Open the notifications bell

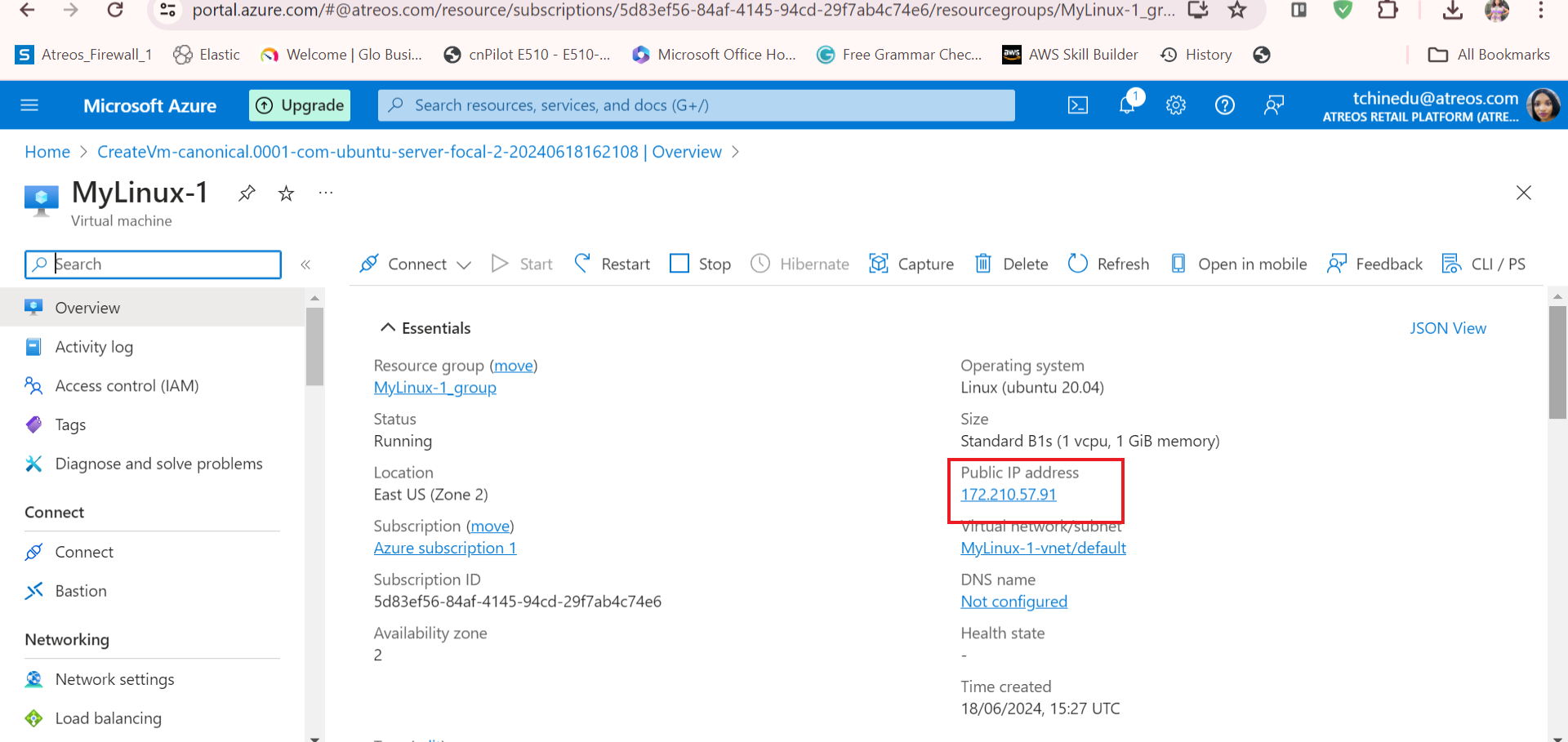pos(1128,104)
